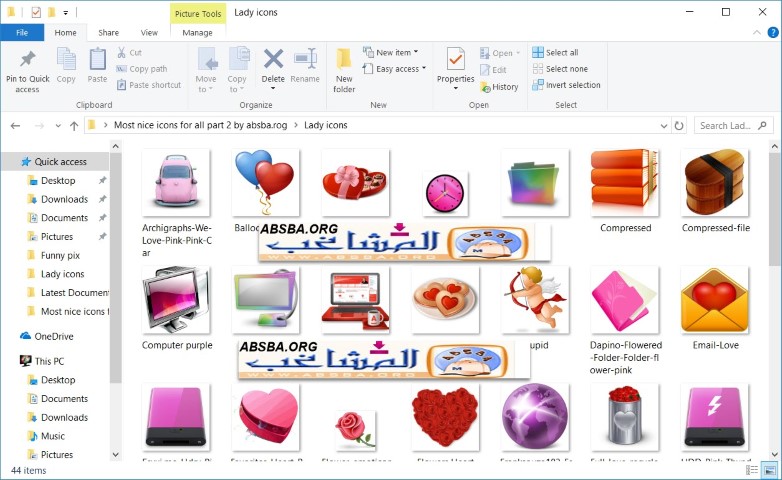Open Recent locations dropdown arrow
The image size is (782, 480).
(x=58, y=126)
